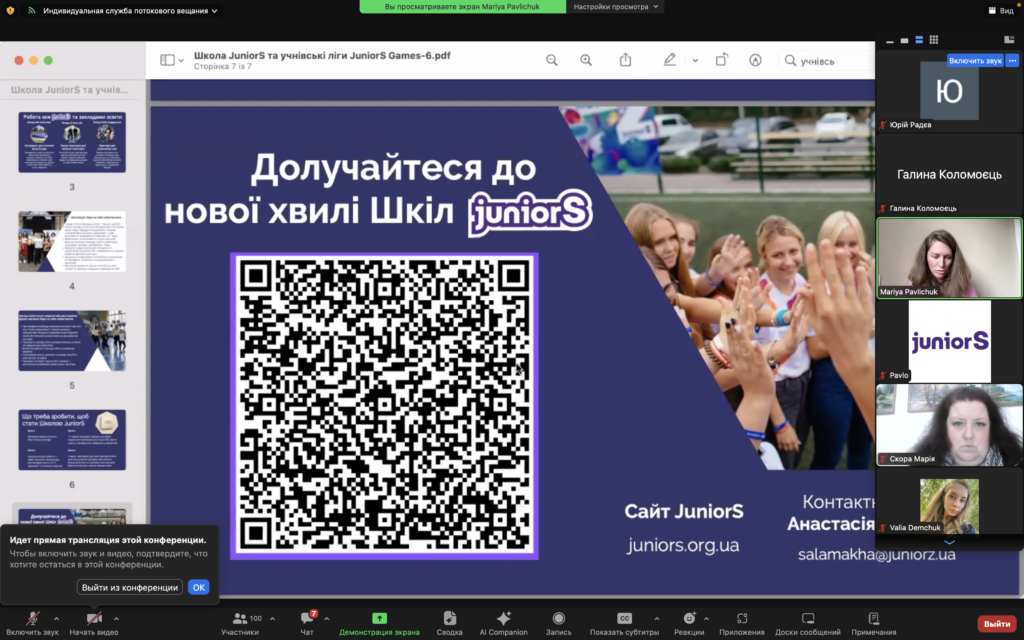The height and width of the screenshot is (640, 1024).
Task: Click Включить звук on Юрій Радєв tile
Action: (975, 61)
